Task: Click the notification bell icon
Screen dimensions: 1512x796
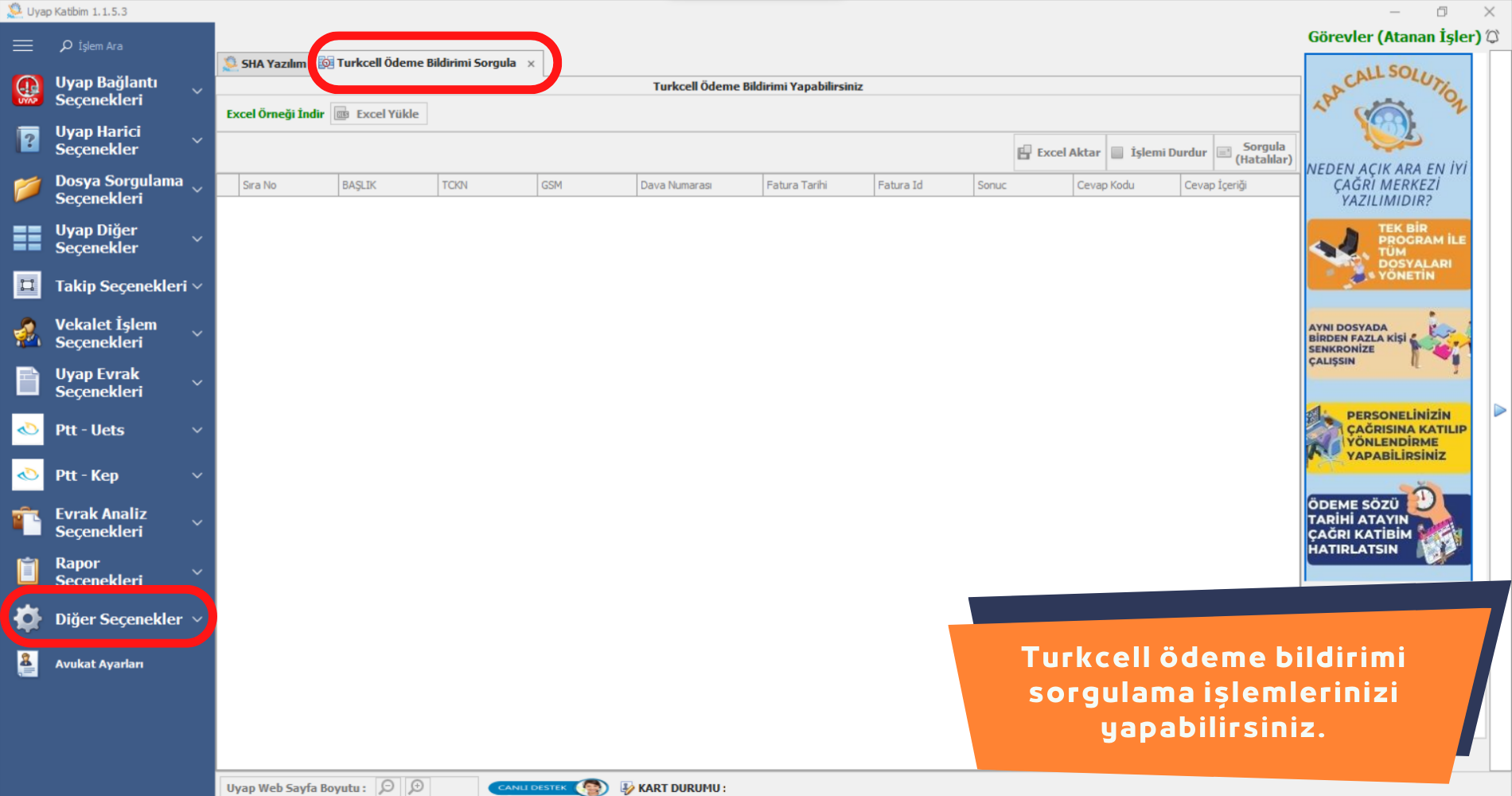Action: pyautogui.click(x=1493, y=37)
